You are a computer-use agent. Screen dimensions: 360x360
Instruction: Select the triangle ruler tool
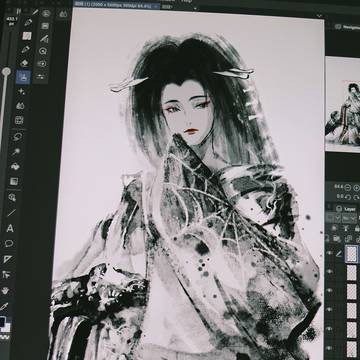click(x=8, y=259)
